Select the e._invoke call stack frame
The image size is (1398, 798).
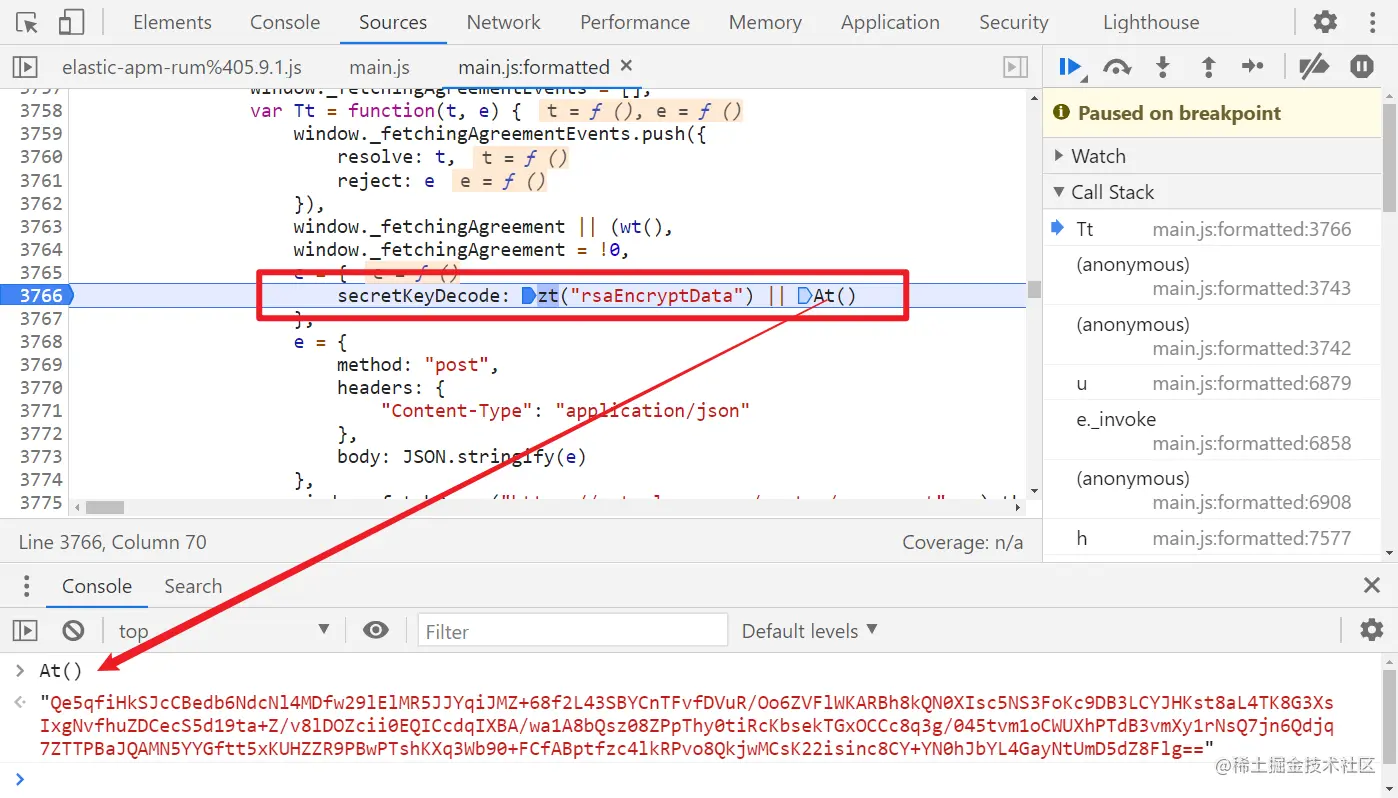click(1213, 431)
